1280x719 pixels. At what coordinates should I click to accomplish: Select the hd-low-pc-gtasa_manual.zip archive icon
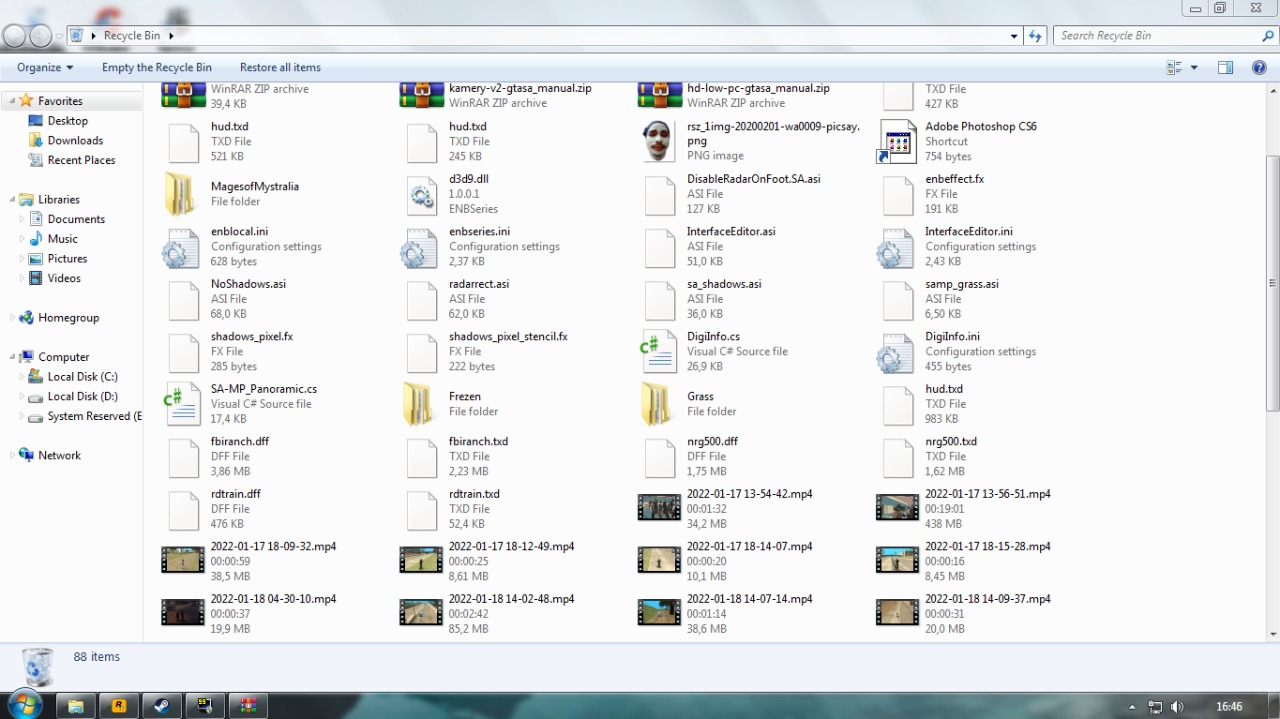click(660, 96)
